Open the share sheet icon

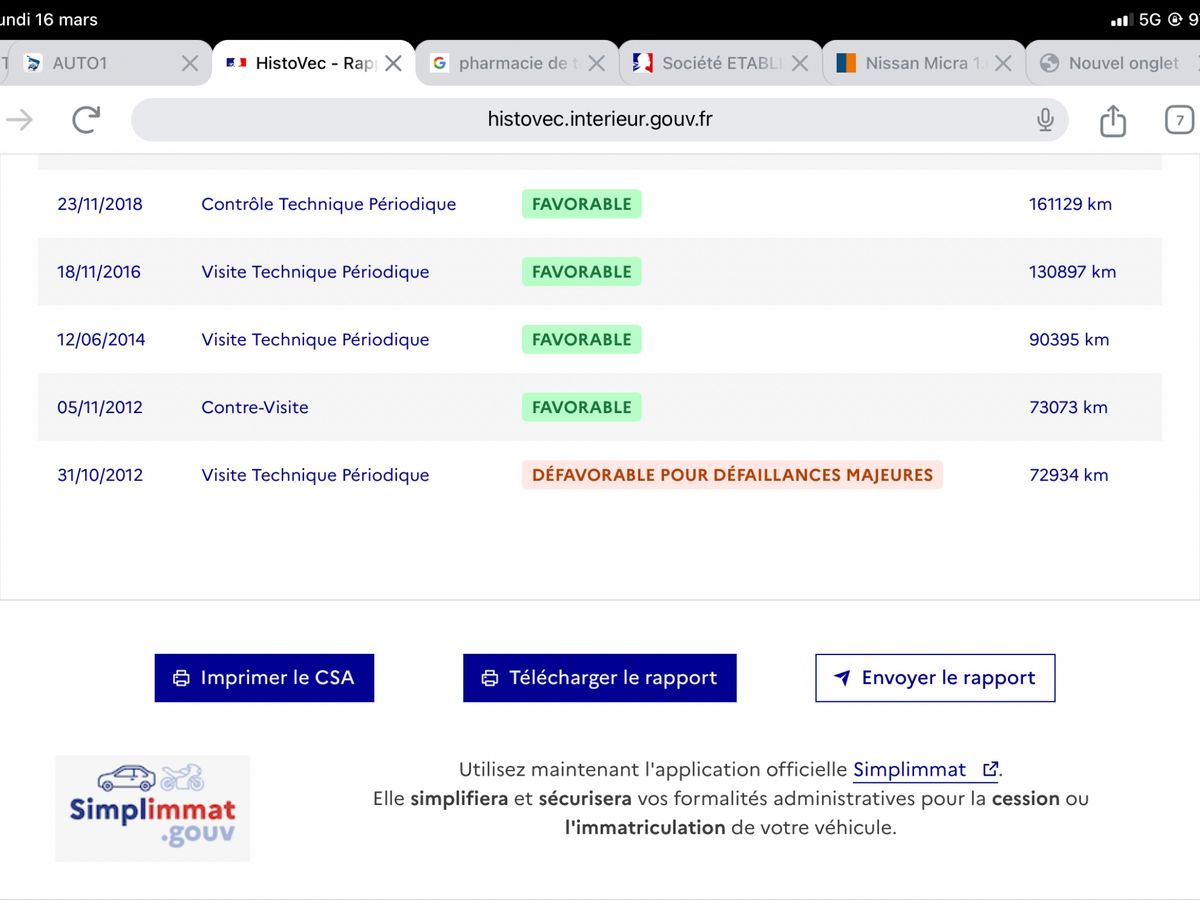pos(1113,120)
